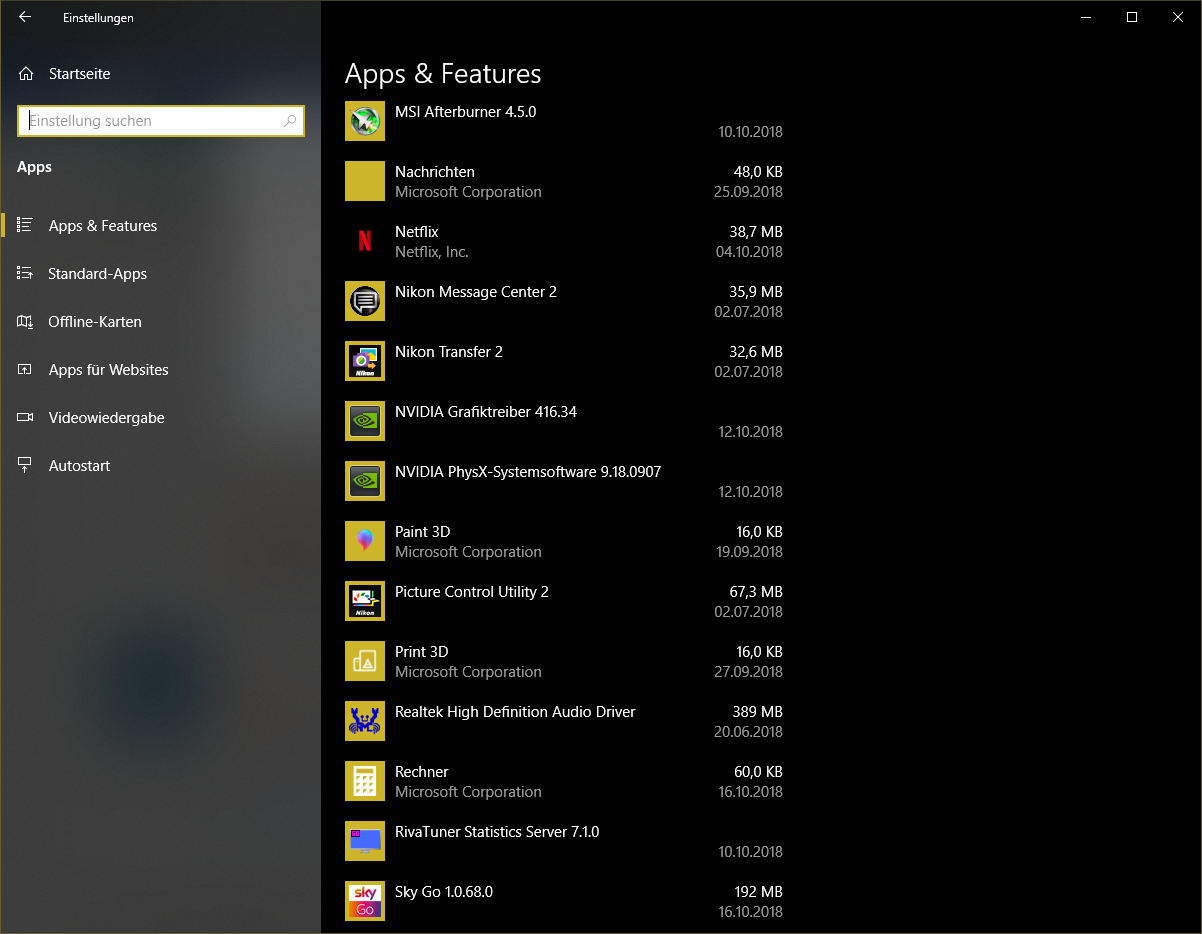Go to Offline-Karten settings
The image size is (1202, 934).
click(x=160, y=322)
